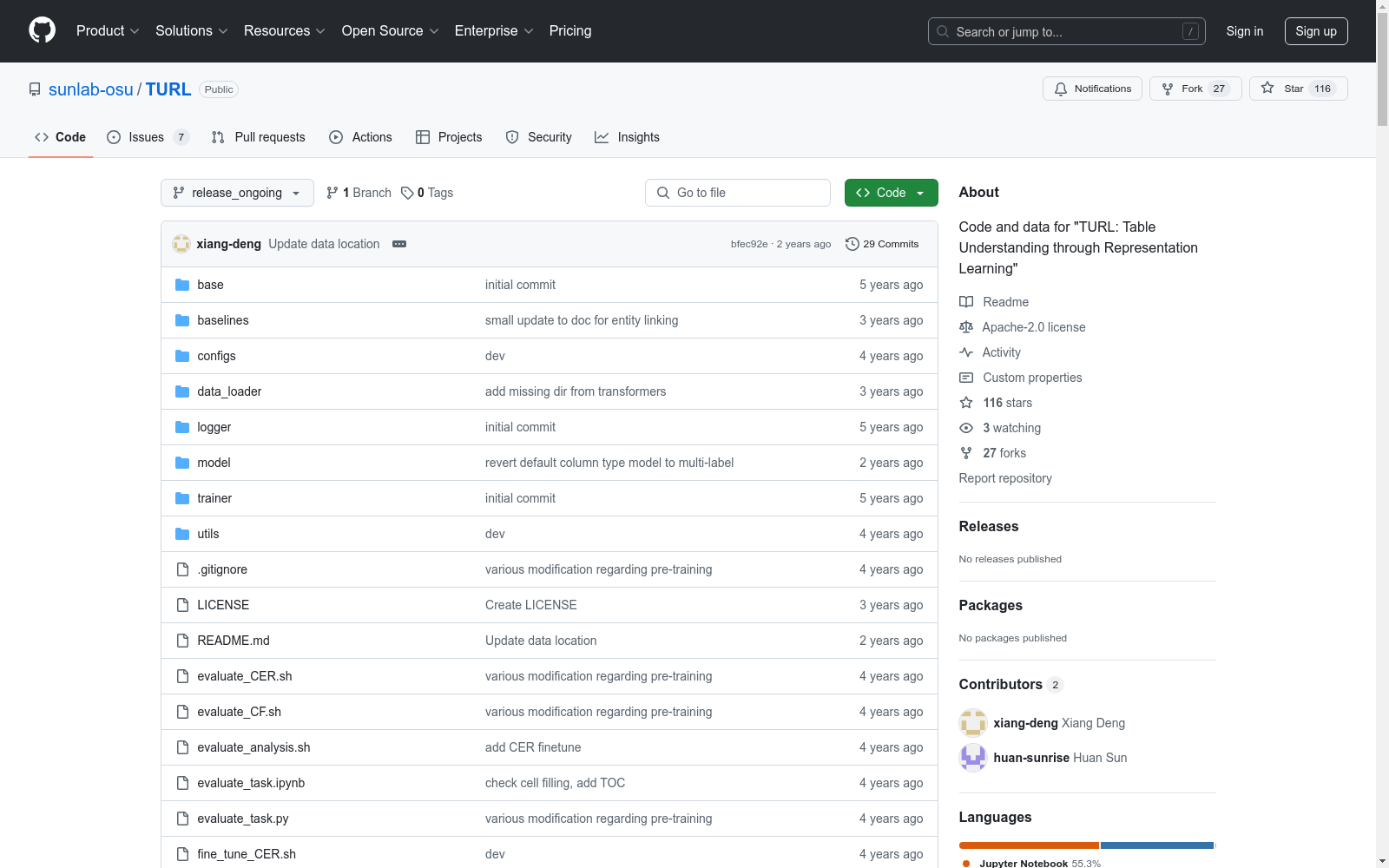The image size is (1389, 868).
Task: Click xiang-deng avatar in the commit header
Action: point(181,244)
